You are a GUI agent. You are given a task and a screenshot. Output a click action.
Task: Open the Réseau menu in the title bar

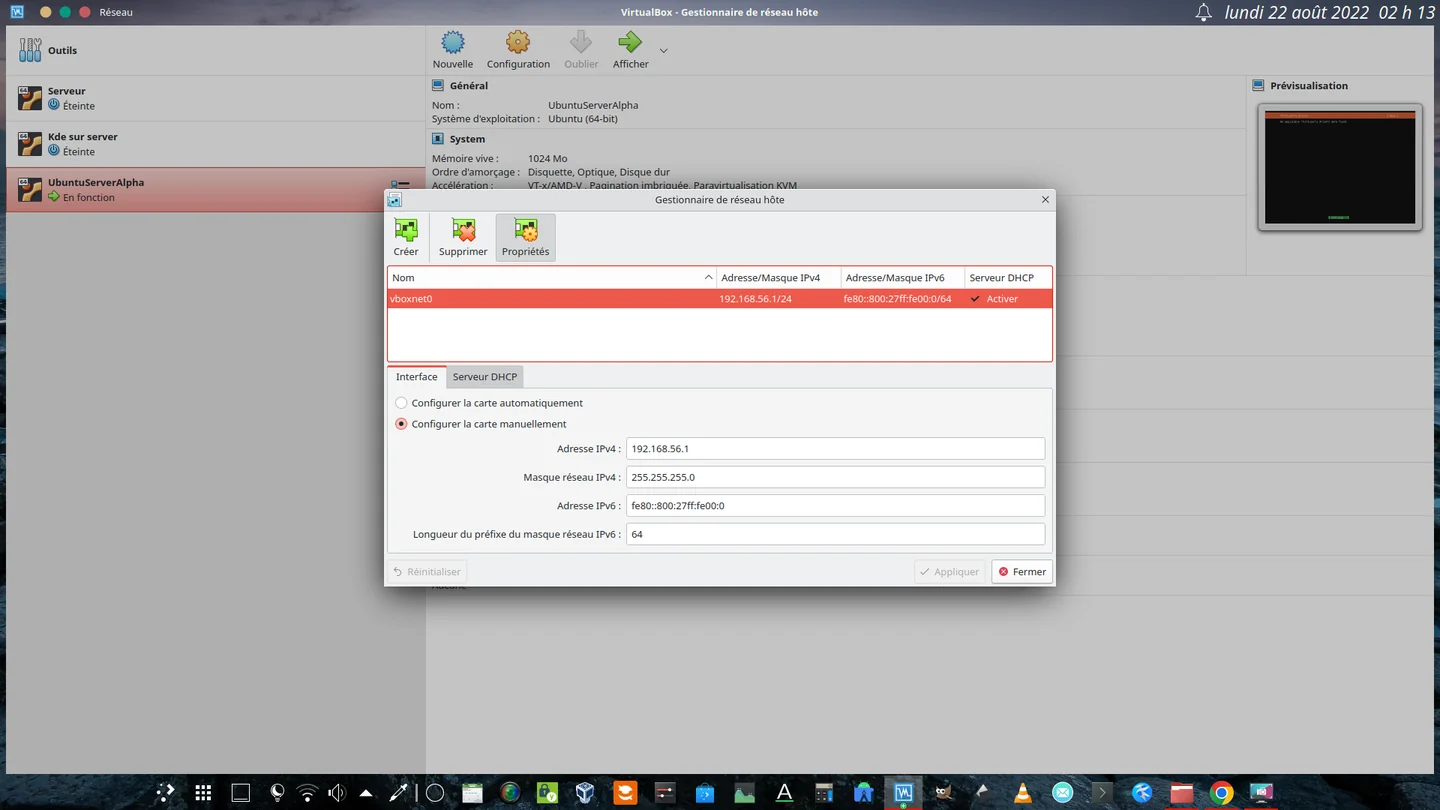pos(116,12)
